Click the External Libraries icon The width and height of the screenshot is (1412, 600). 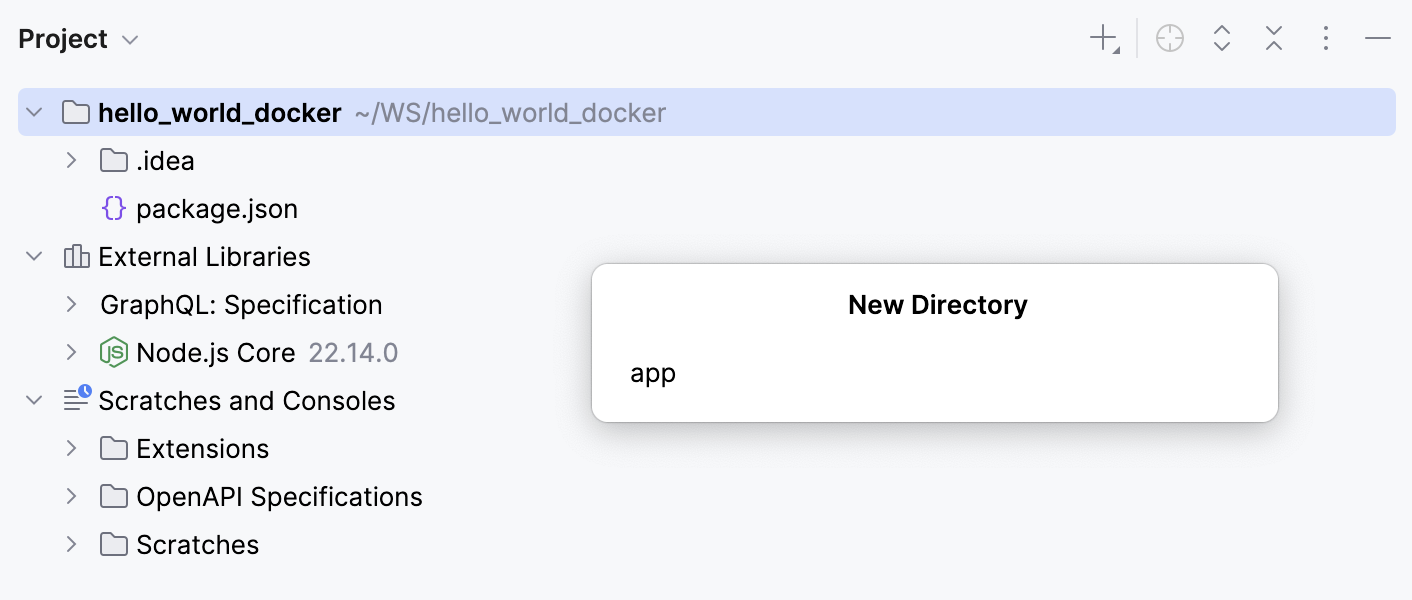[x=76, y=256]
